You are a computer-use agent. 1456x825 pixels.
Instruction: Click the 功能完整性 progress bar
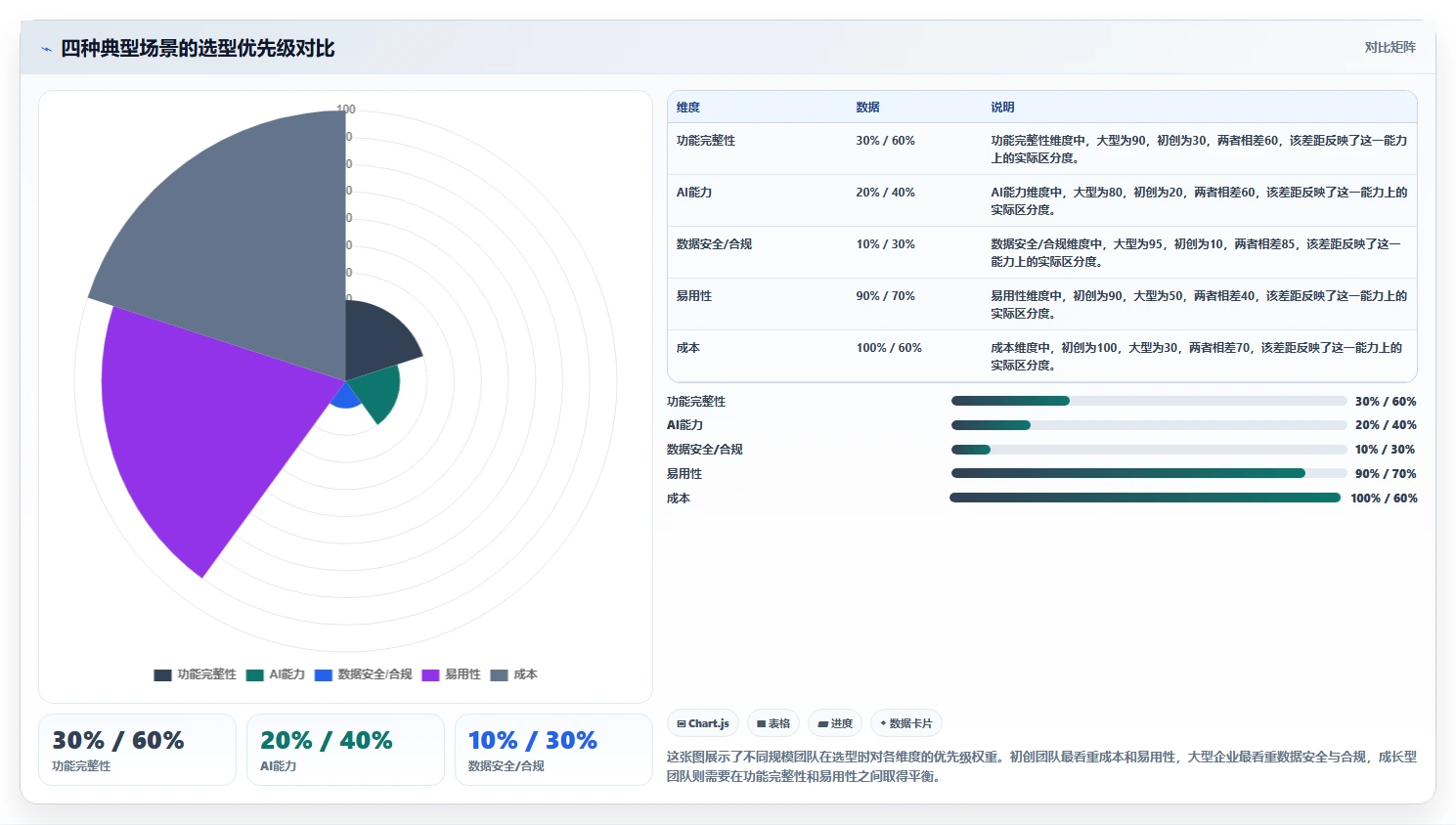(x=1149, y=401)
